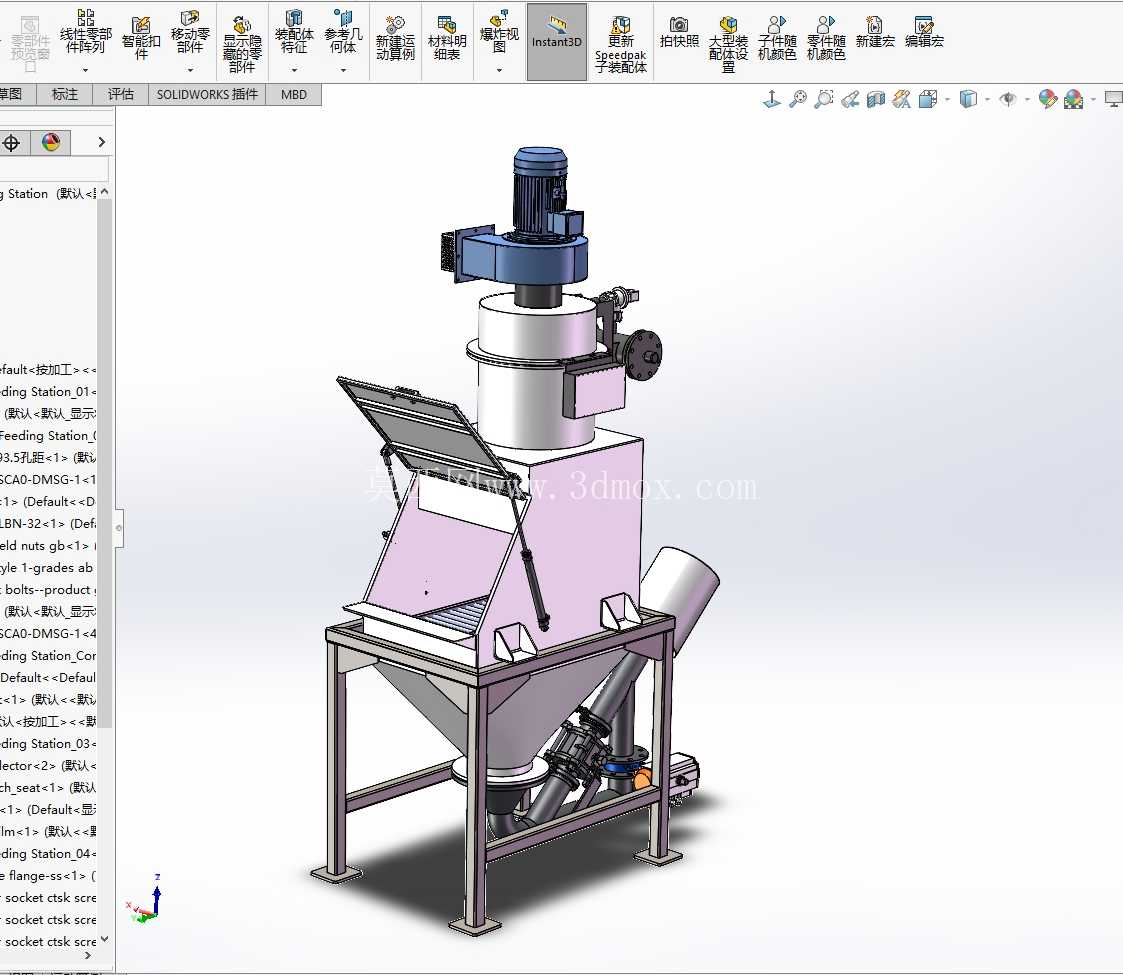Viewport: 1123px width, 975px height.
Task: Open View Orientation dropdown arrow
Action: (948, 100)
